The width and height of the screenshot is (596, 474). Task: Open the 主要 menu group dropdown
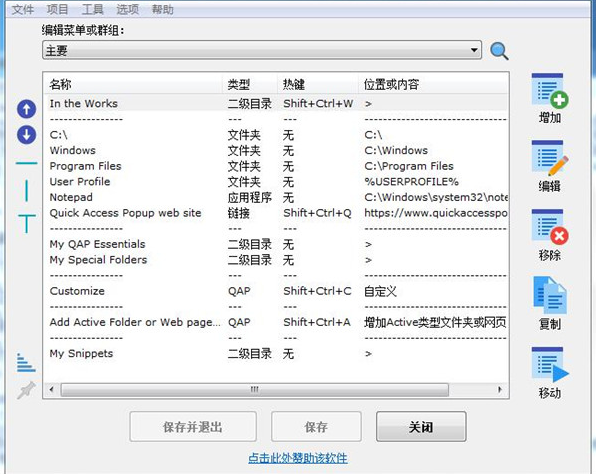point(262,50)
